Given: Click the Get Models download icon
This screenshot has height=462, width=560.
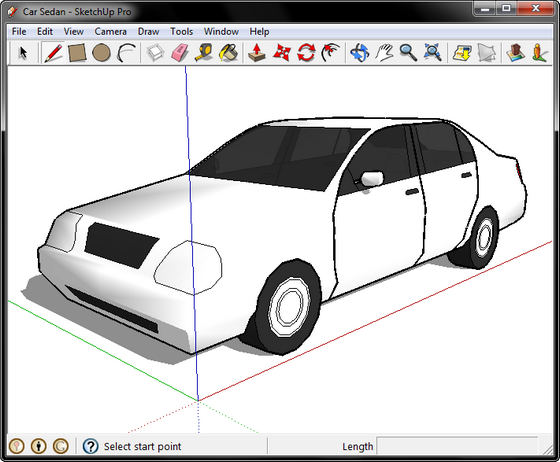Looking at the screenshot, I should click(461, 53).
